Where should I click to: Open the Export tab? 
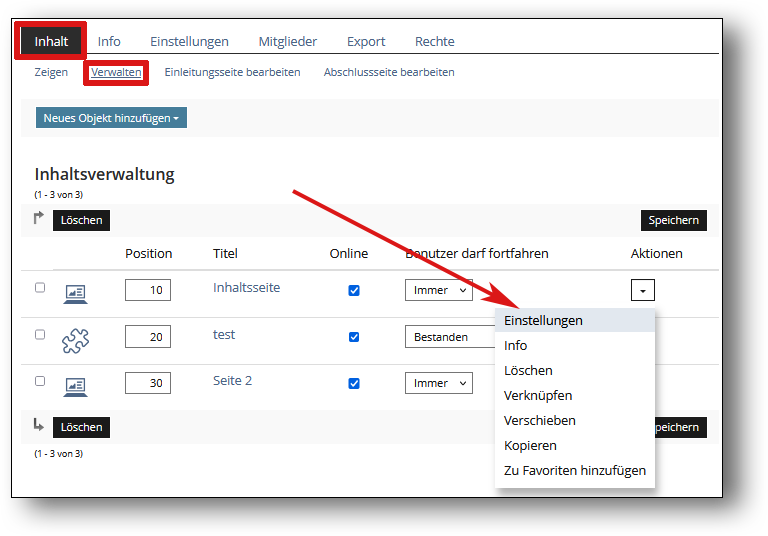tap(366, 42)
